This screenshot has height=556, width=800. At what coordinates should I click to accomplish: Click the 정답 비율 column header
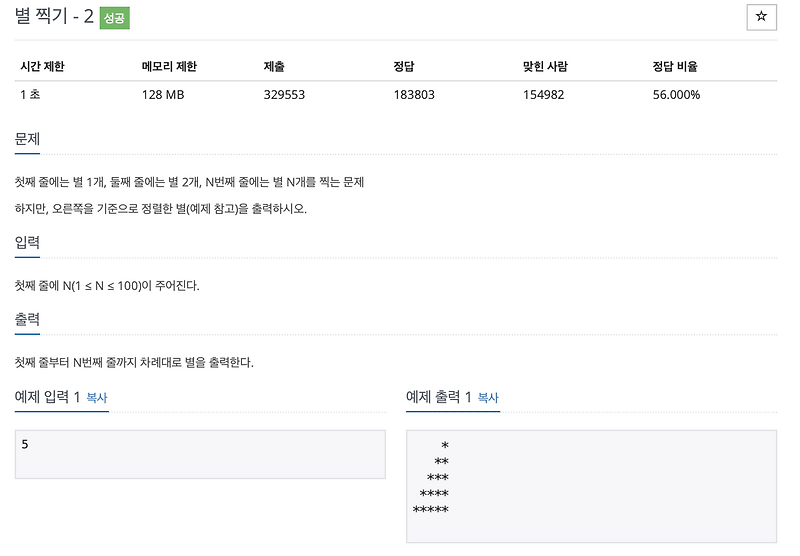tap(675, 66)
